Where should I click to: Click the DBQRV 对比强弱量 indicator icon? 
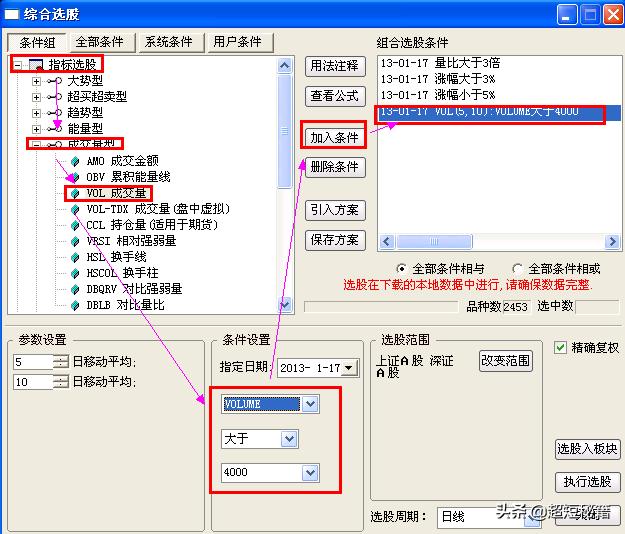[x=75, y=289]
